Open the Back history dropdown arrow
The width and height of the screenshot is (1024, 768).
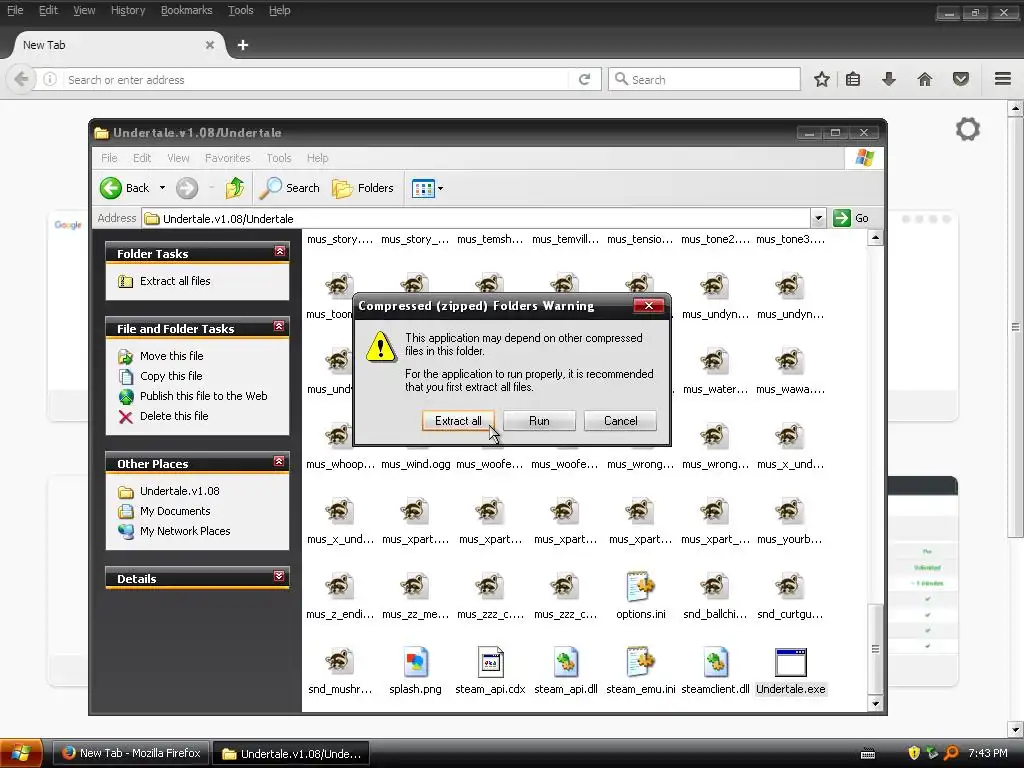coord(162,188)
